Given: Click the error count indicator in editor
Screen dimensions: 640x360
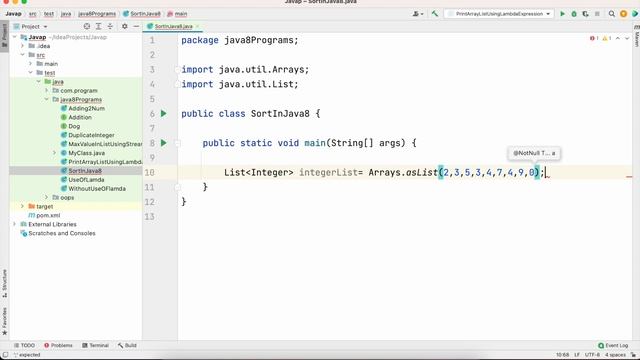Looking at the screenshot, I should pos(594,38).
